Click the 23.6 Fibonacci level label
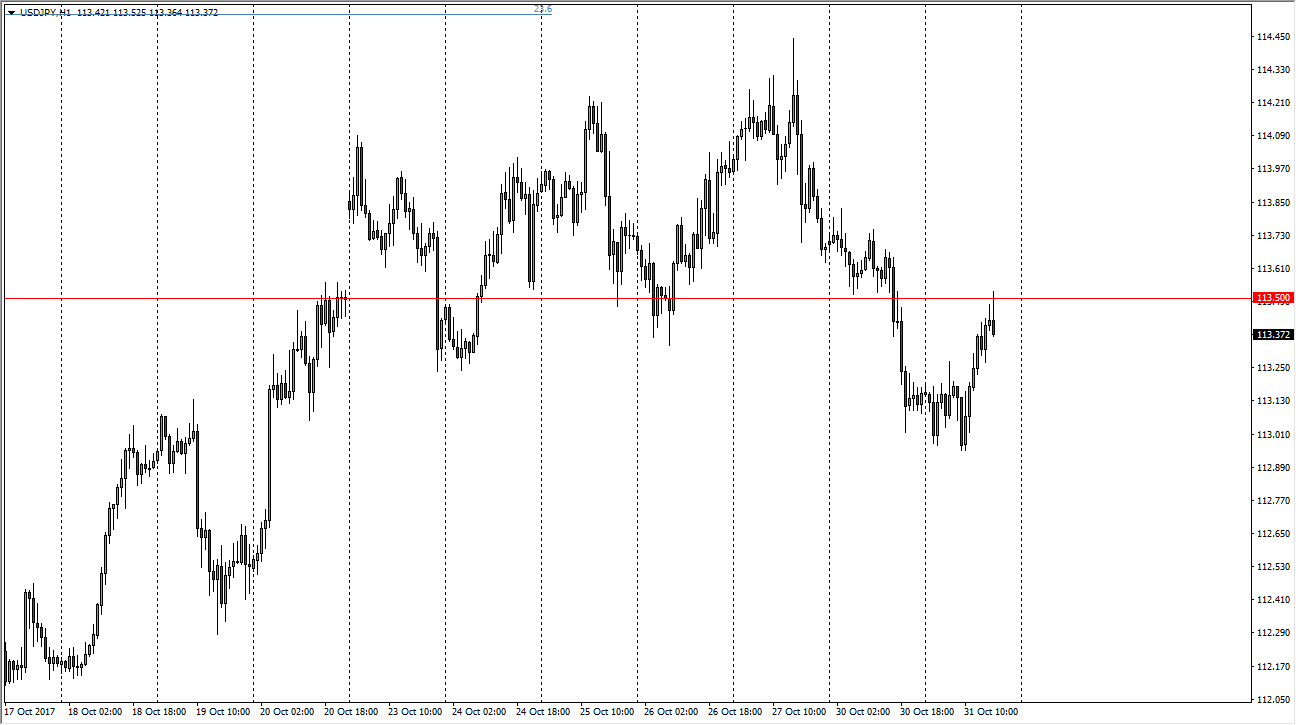Viewport: 1296px width, 725px height. 542,9
